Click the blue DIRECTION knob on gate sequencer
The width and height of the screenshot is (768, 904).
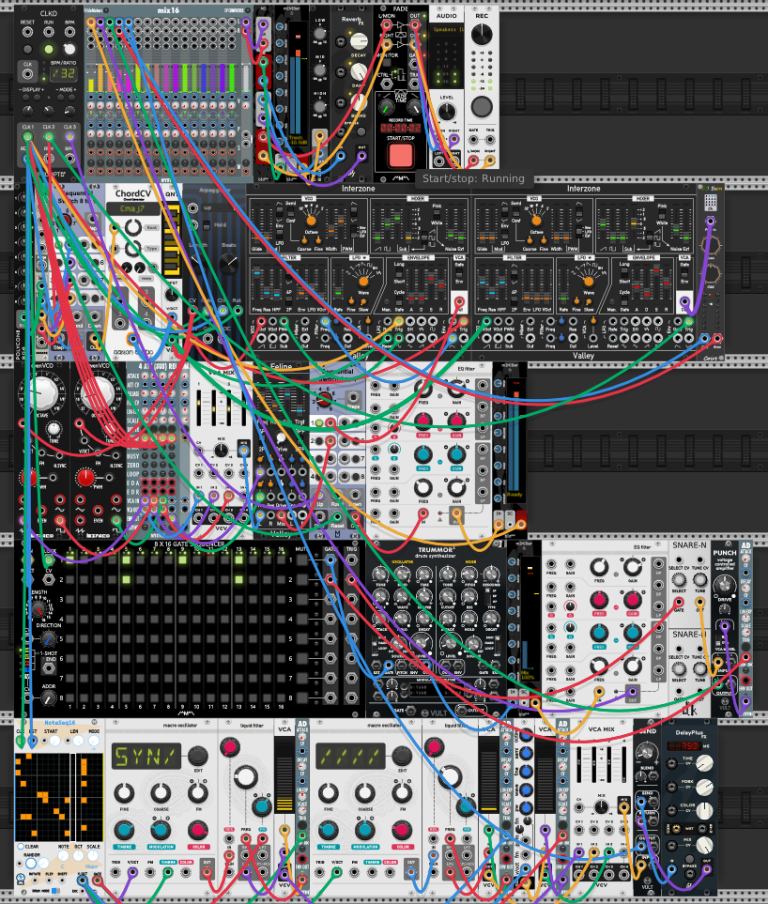coord(48,639)
